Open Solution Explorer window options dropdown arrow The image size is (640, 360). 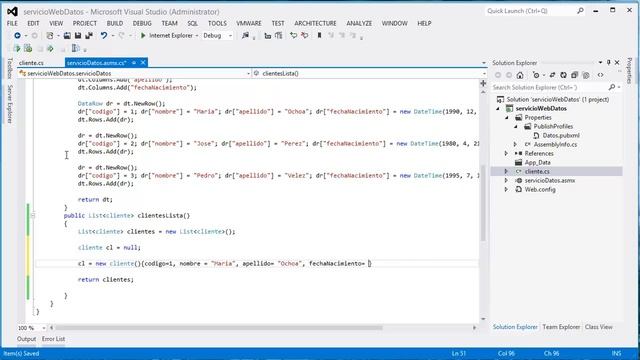[600, 62]
